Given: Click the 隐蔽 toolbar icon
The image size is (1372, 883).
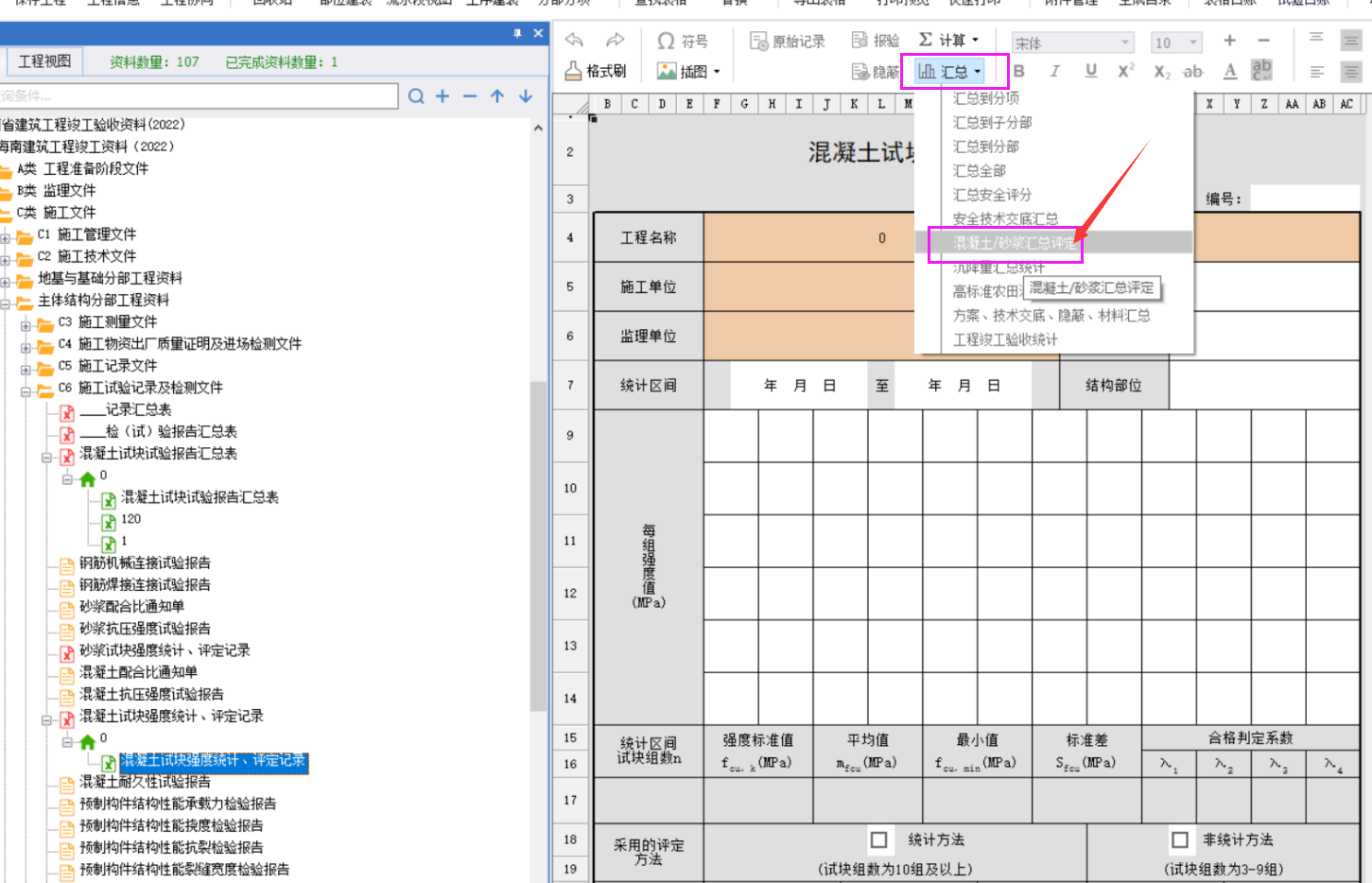Looking at the screenshot, I should pyautogui.click(x=876, y=72).
